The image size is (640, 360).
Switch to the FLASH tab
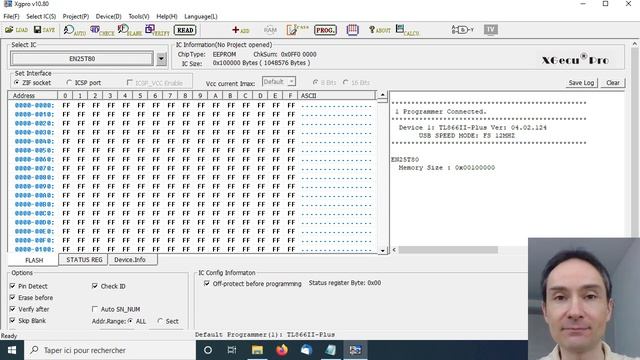[x=34, y=260]
